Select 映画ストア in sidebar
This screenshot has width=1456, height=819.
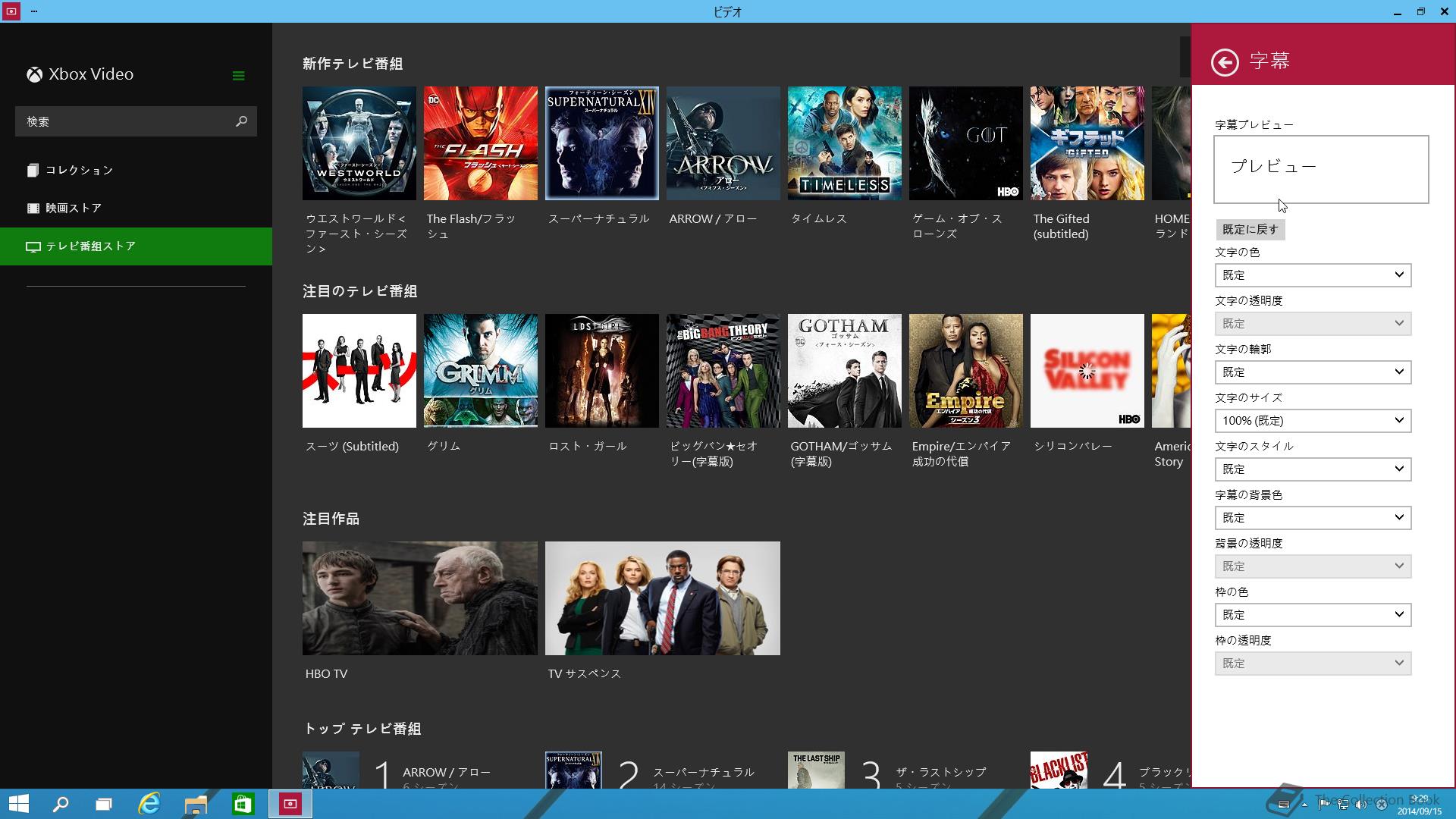136,208
